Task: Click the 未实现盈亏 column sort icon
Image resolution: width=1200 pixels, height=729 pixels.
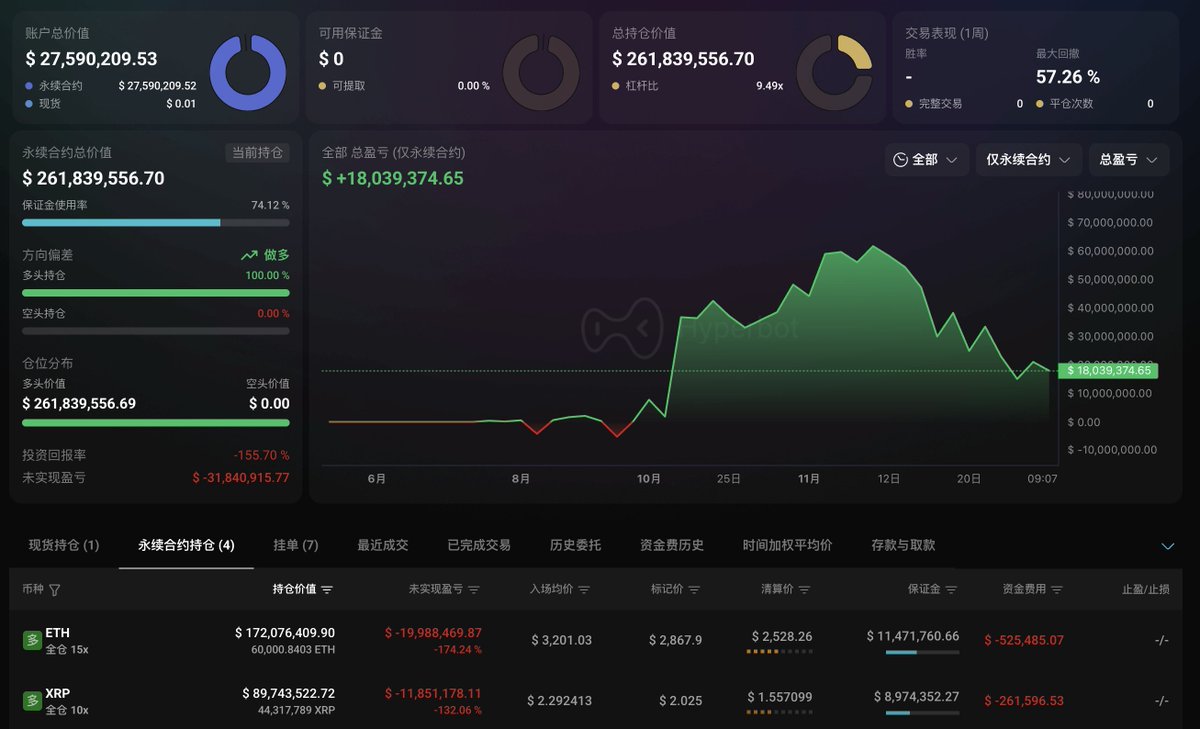Action: point(474,590)
